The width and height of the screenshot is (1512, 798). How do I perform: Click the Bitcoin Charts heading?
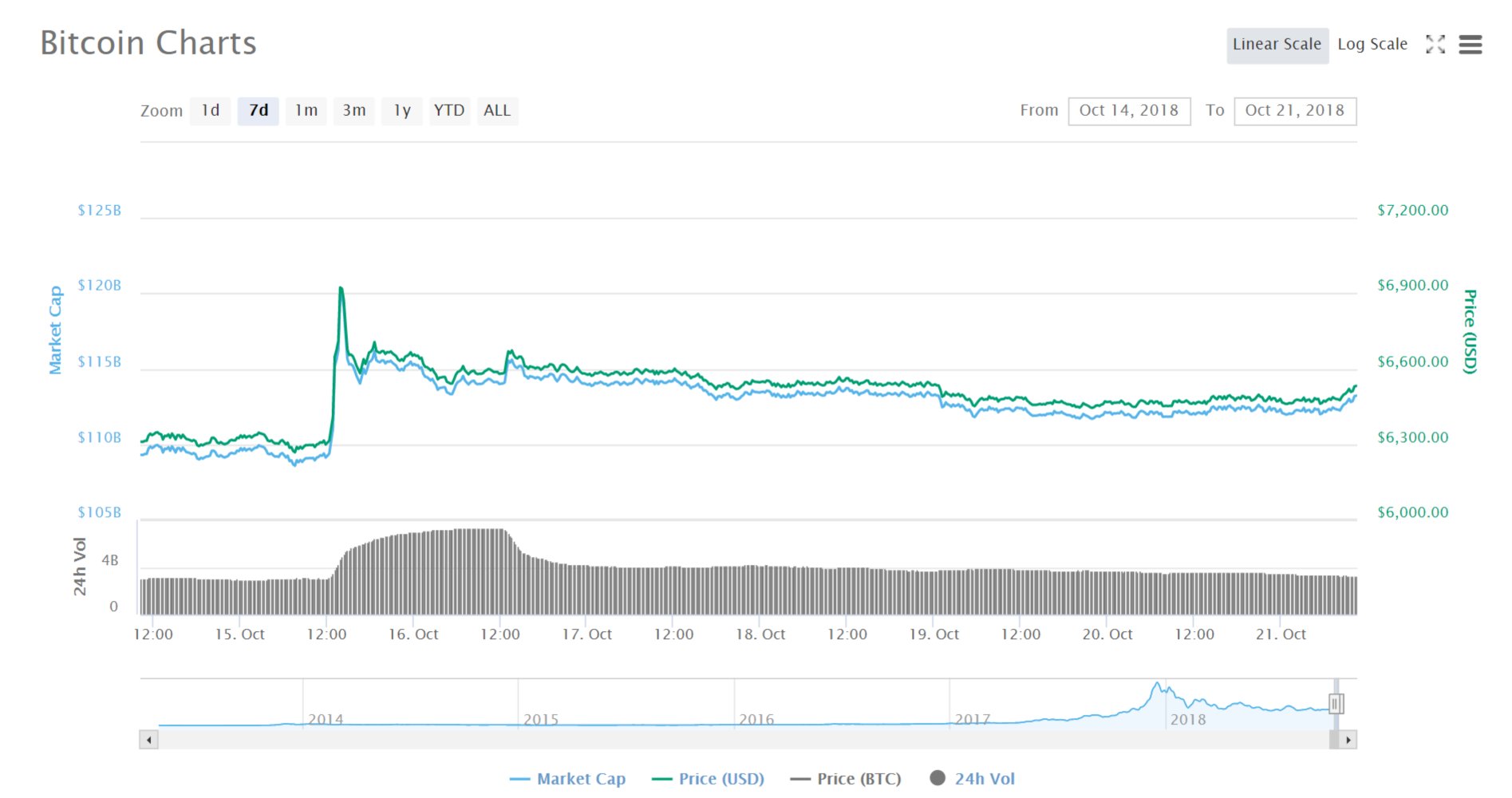click(x=148, y=43)
